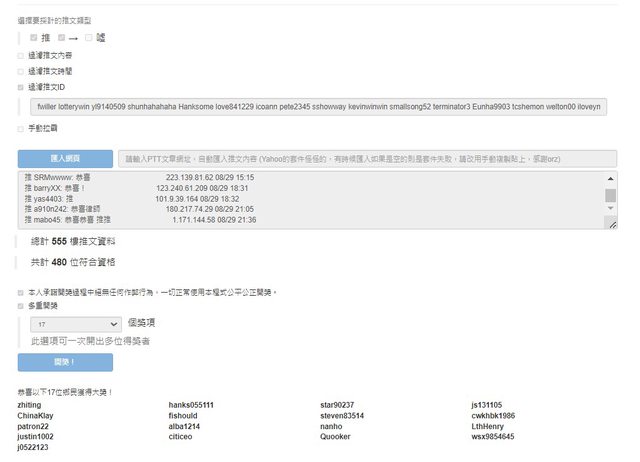Toggle the 噓 comment type checkbox
This screenshot has height=462, width=640.
pos(89,38)
